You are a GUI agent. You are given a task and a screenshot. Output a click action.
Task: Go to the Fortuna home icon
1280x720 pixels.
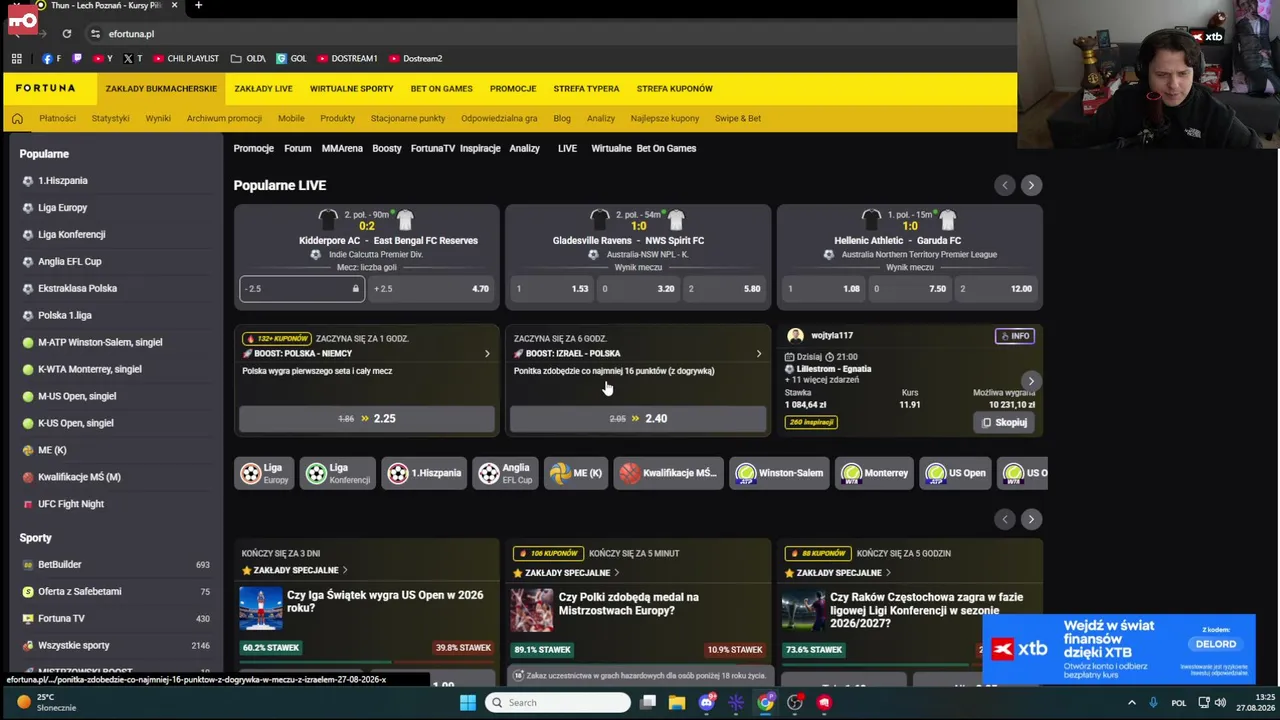[x=17, y=118]
